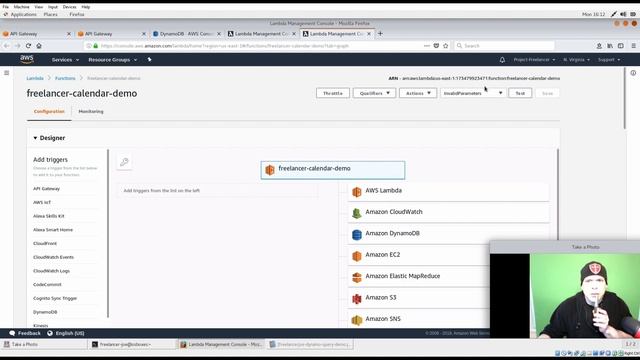The width and height of the screenshot is (640, 360).
Task: Click the Test button
Action: click(x=520, y=93)
